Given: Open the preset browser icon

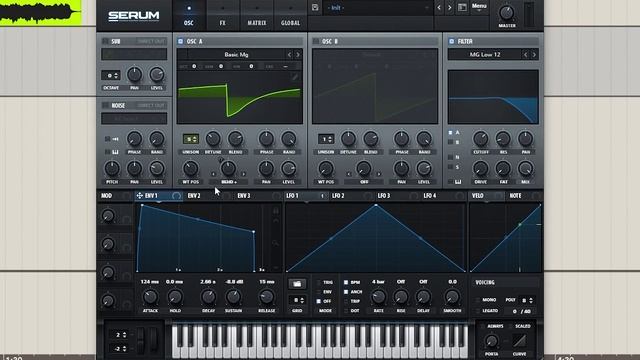Looking at the screenshot, I should 462,8.
